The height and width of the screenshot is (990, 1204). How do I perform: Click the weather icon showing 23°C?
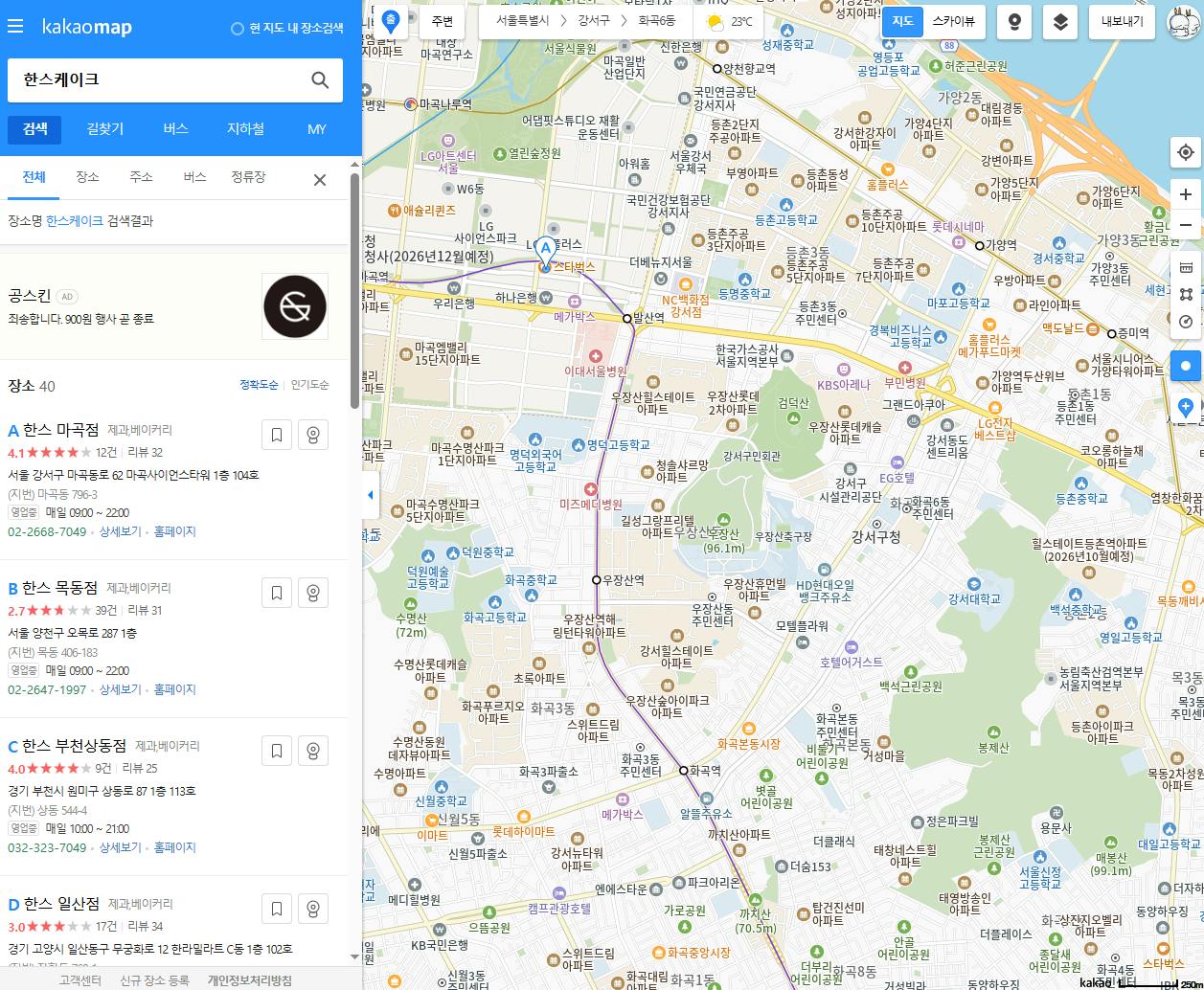coord(715,21)
